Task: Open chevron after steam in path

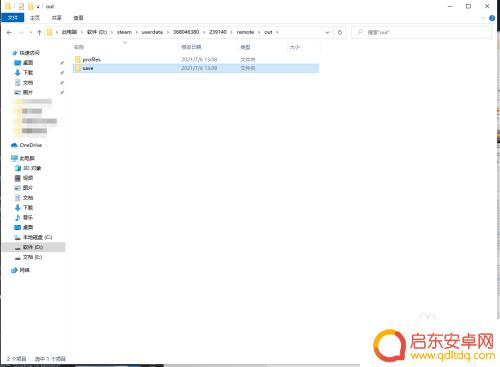Action: click(137, 32)
